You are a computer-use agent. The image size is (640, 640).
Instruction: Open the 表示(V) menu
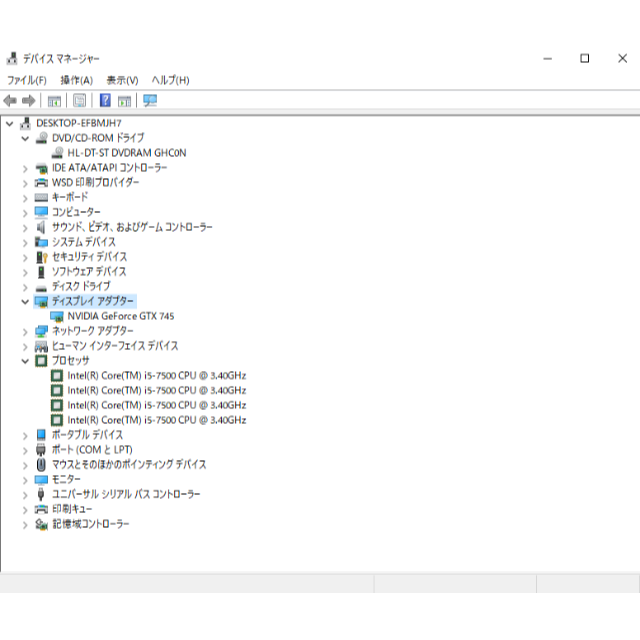point(122,80)
